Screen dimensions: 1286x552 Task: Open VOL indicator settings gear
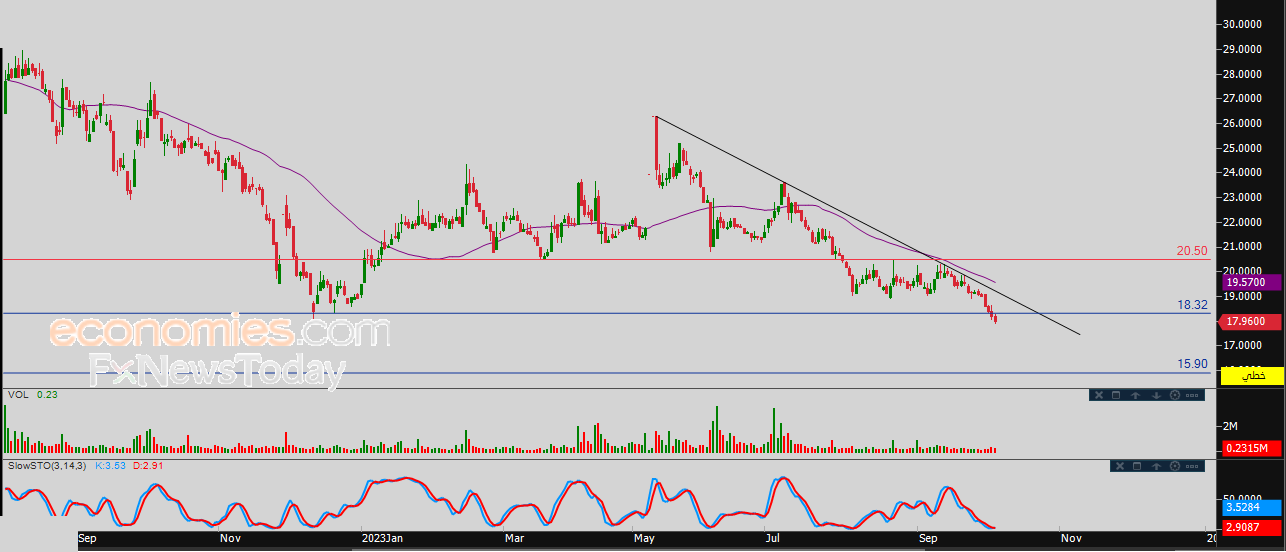tap(1175, 395)
